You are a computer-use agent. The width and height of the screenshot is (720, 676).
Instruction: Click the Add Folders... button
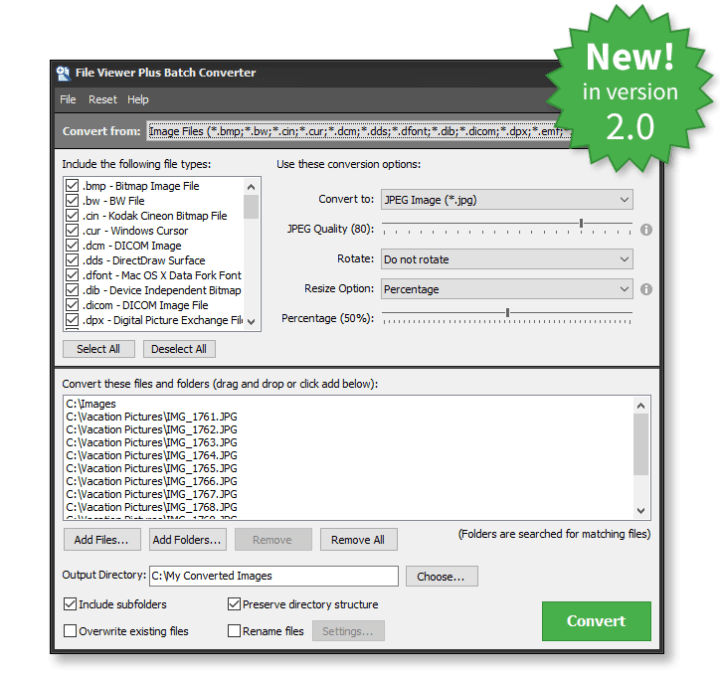[x=187, y=540]
